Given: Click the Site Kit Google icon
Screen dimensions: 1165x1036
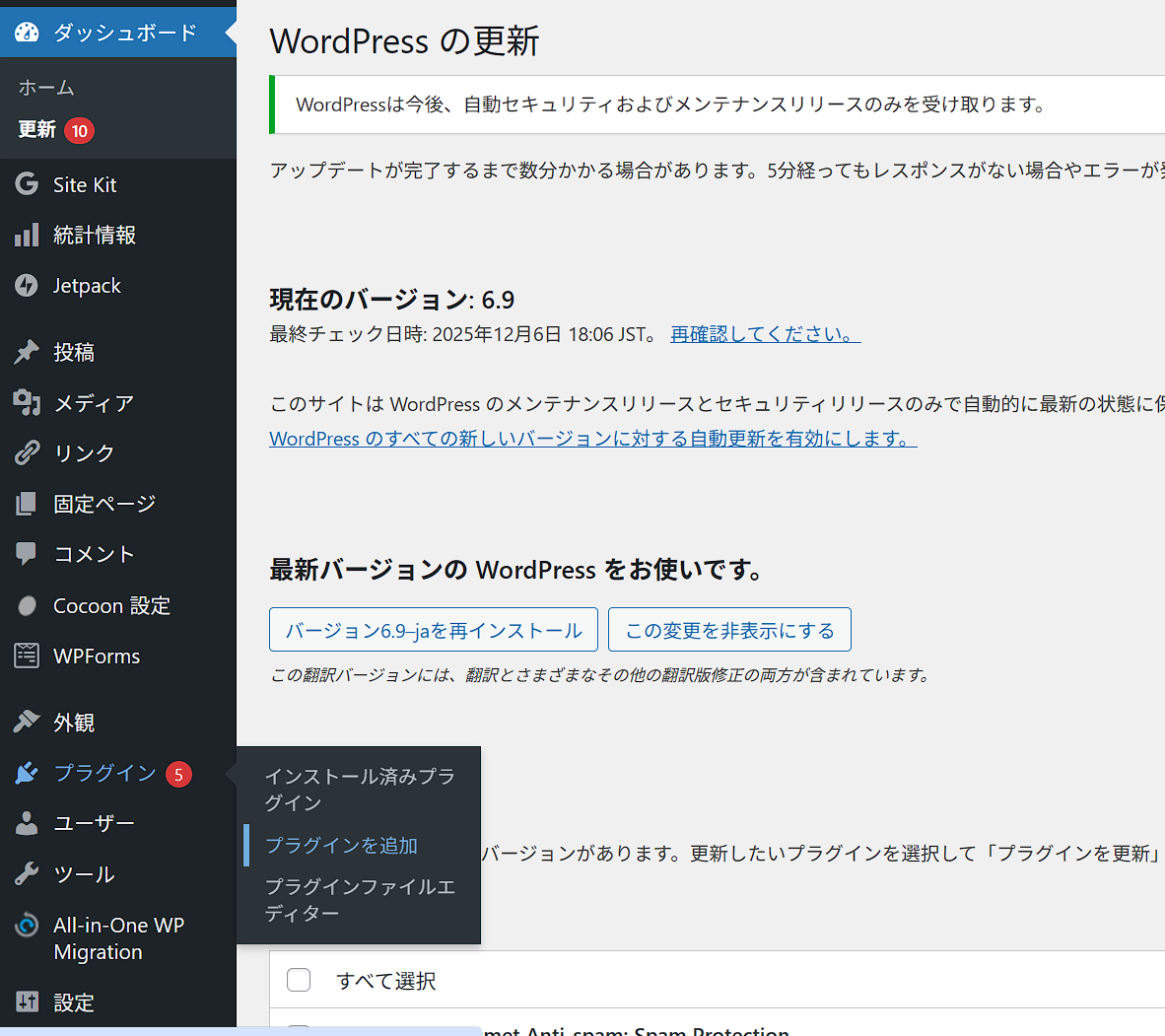Looking at the screenshot, I should click(27, 184).
